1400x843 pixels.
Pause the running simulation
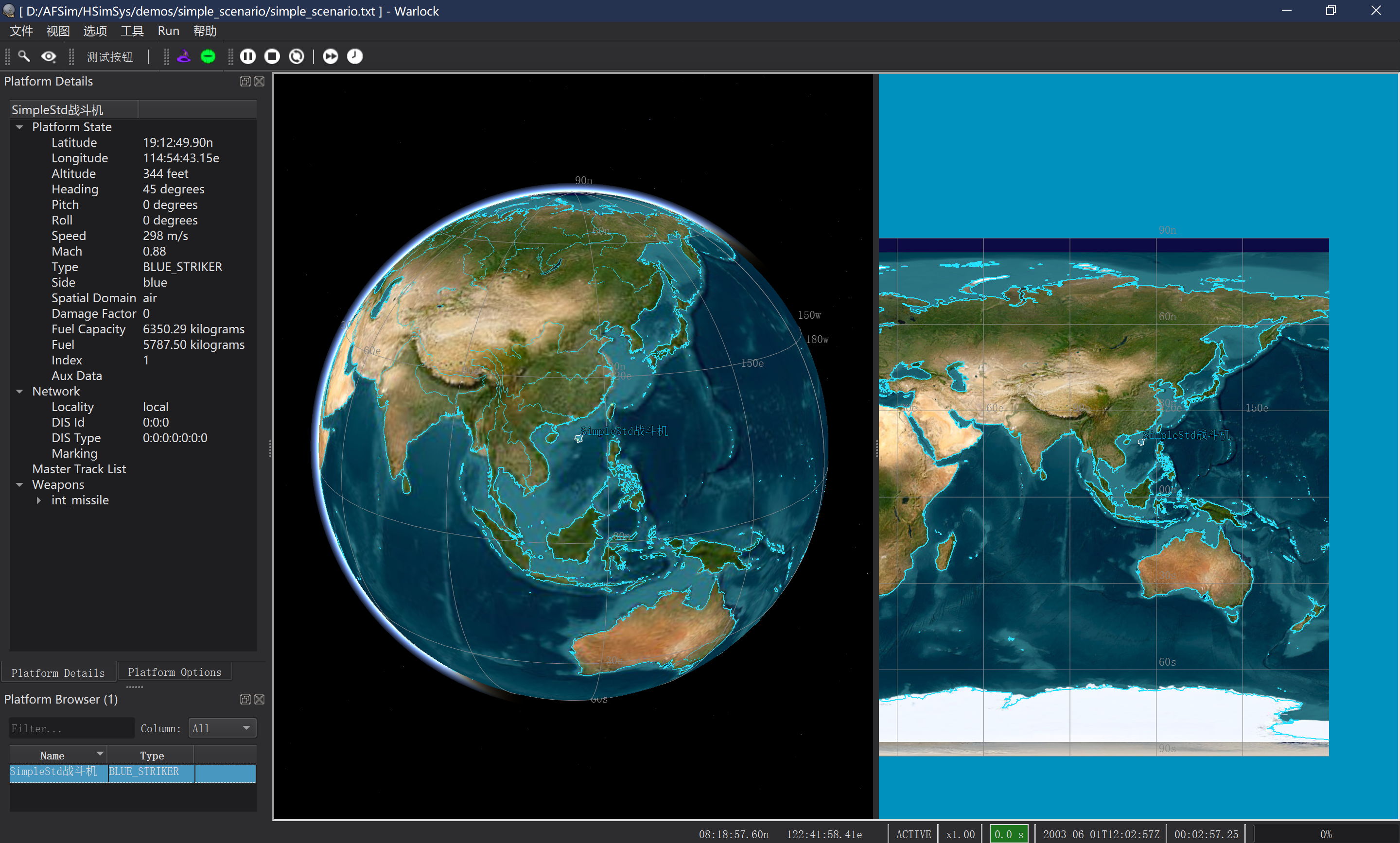248,56
